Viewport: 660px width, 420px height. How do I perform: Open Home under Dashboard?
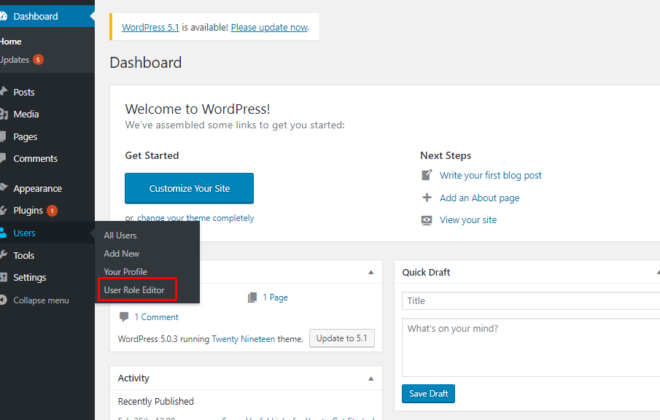coord(11,42)
